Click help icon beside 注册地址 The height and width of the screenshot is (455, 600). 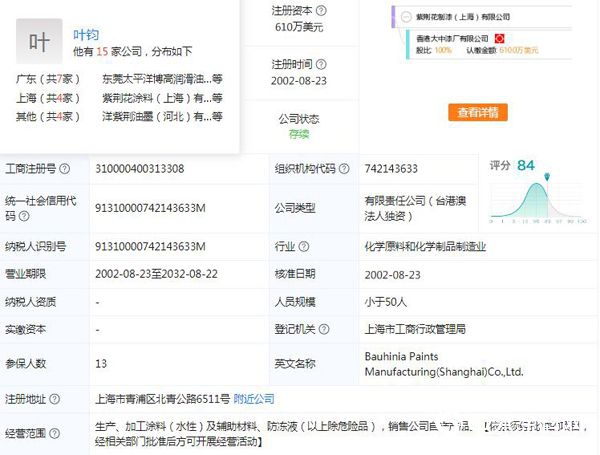point(55,399)
